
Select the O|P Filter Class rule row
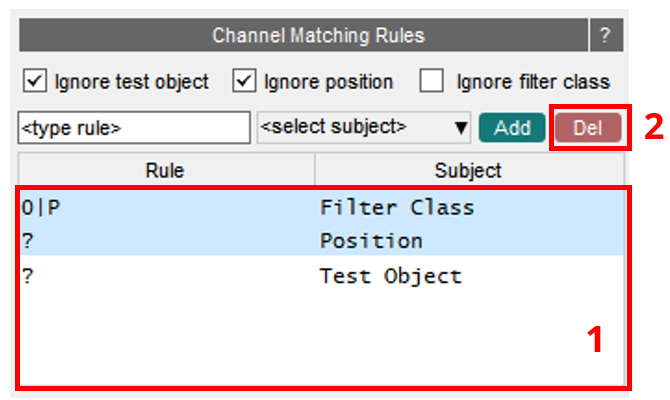click(322, 208)
